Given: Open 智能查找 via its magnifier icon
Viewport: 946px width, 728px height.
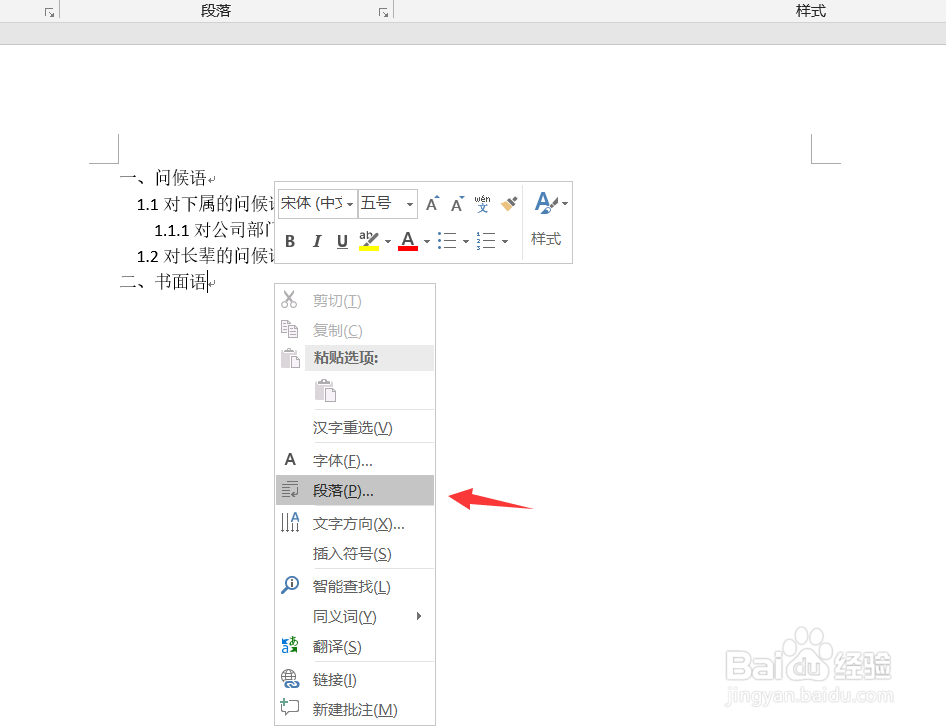Looking at the screenshot, I should point(290,585).
